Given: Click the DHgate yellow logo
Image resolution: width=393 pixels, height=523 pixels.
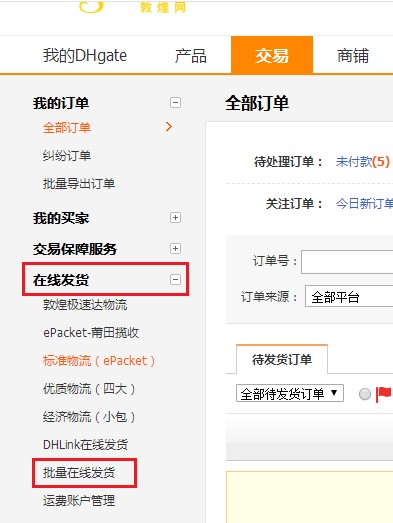Looking at the screenshot, I should click(x=91, y=6).
